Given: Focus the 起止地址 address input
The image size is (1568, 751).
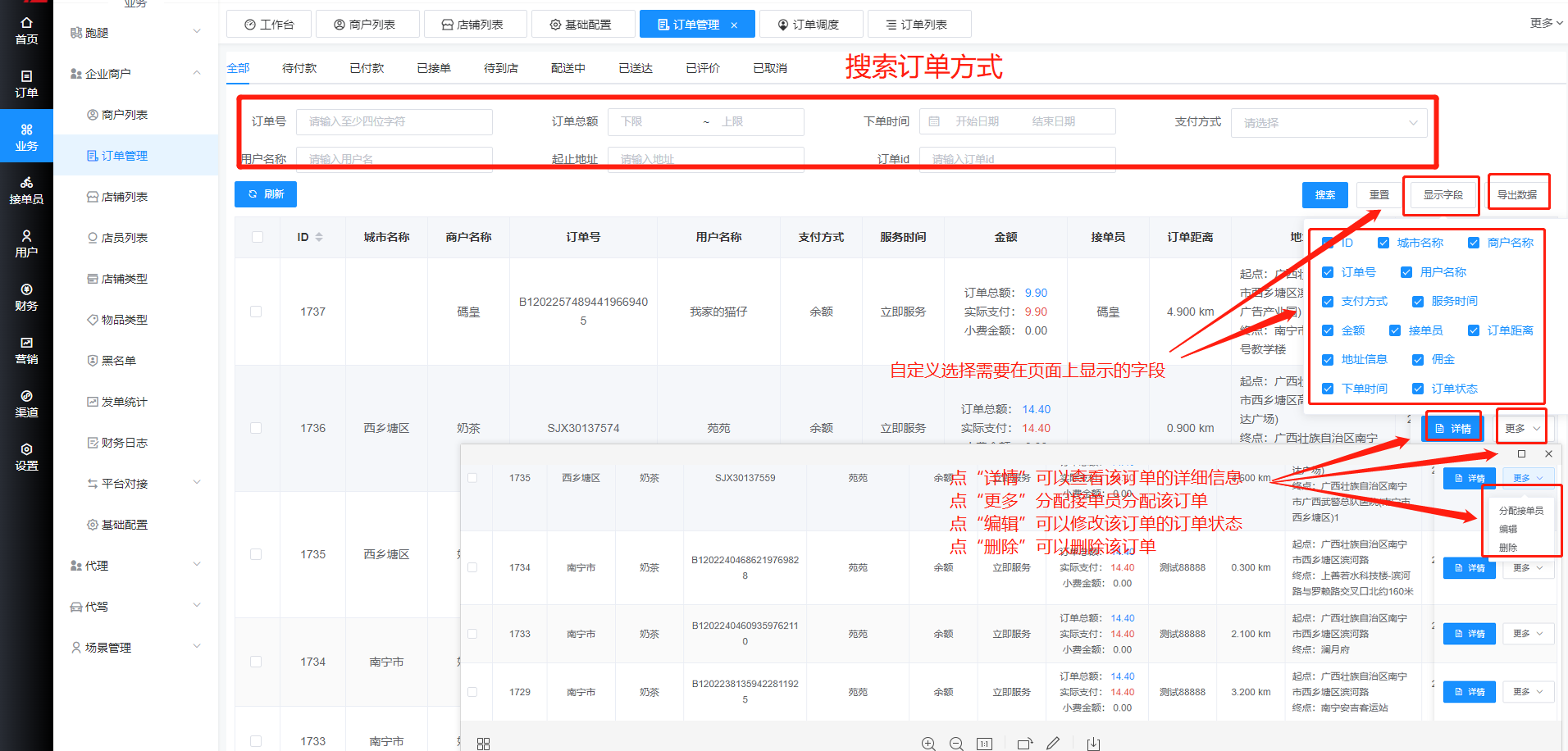Looking at the screenshot, I should (705, 159).
